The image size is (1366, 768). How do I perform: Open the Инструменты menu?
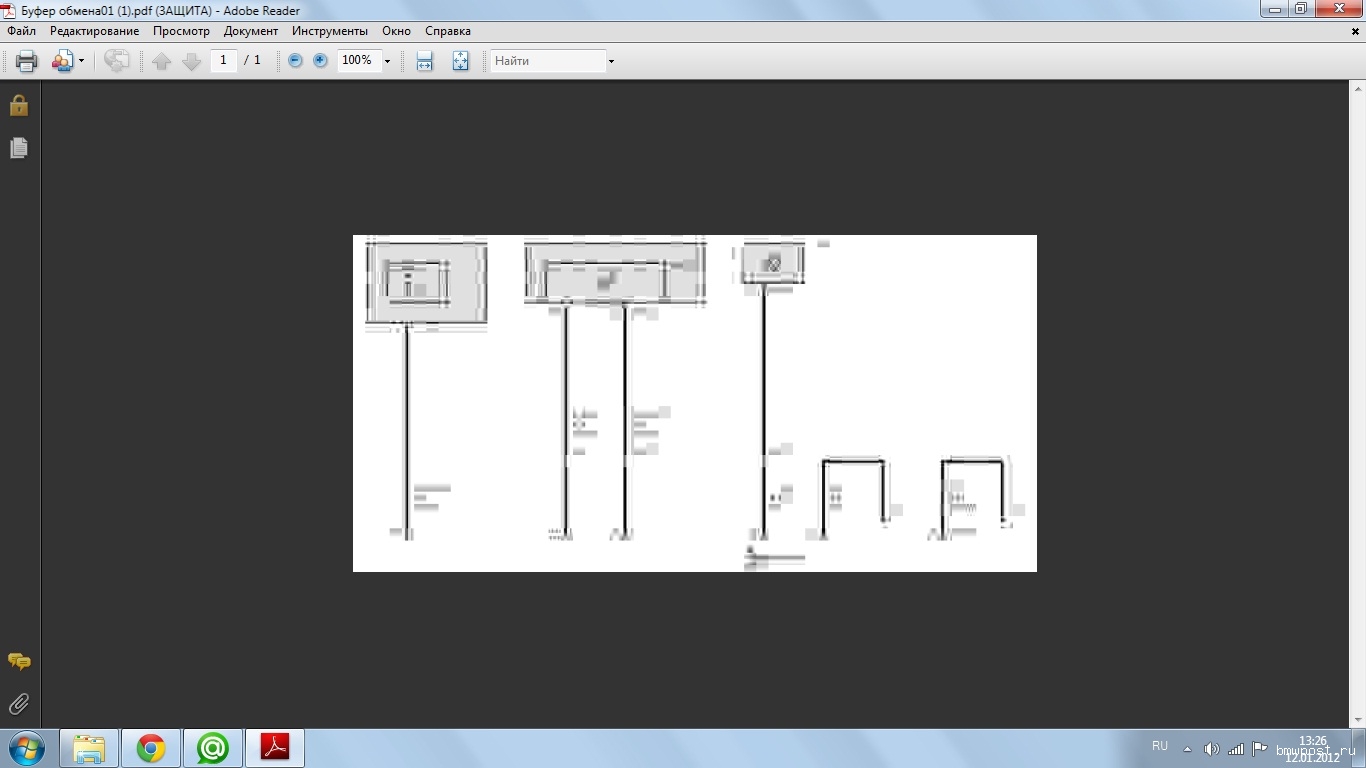click(330, 31)
